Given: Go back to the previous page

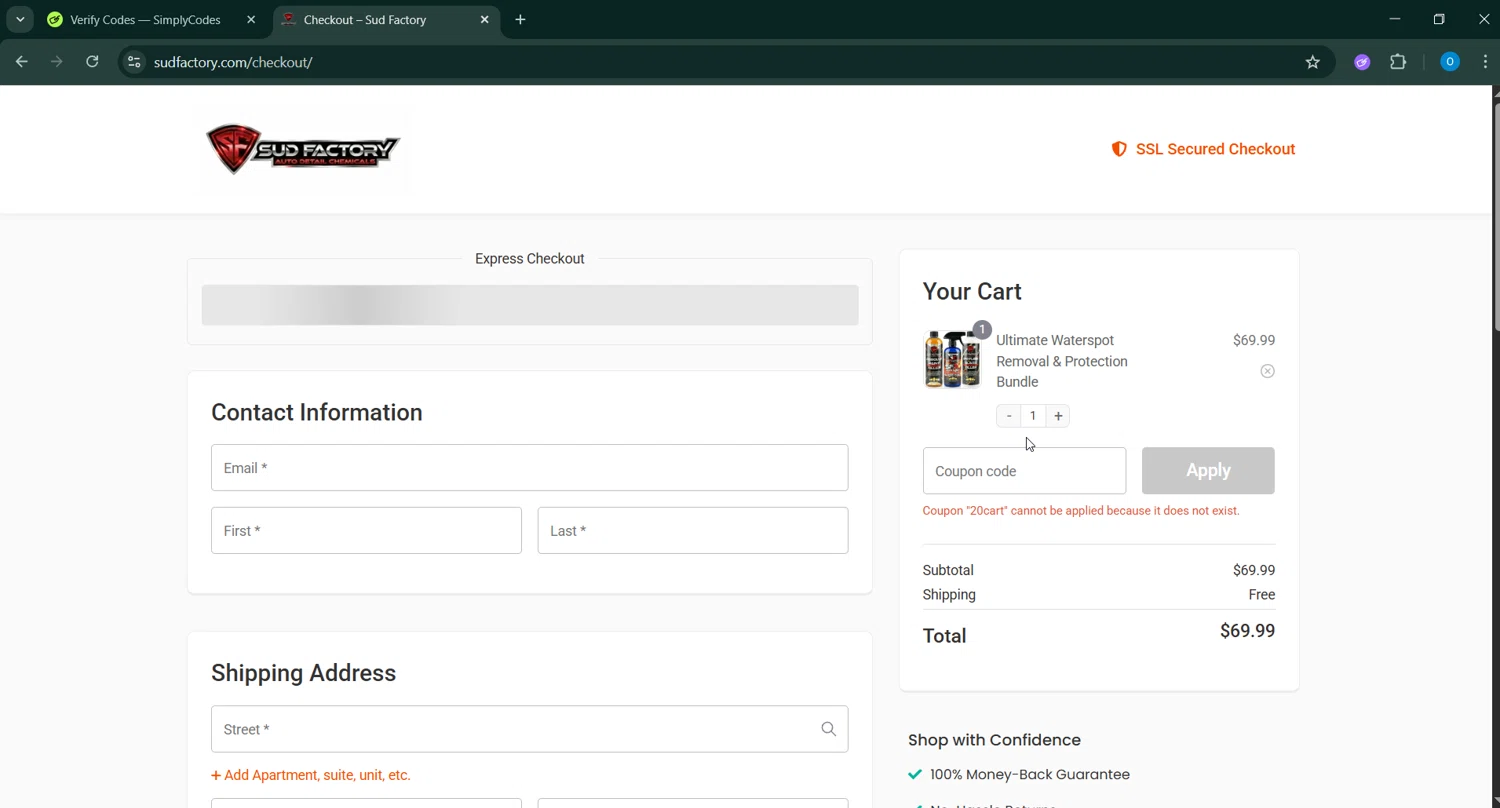Looking at the screenshot, I should tap(22, 62).
